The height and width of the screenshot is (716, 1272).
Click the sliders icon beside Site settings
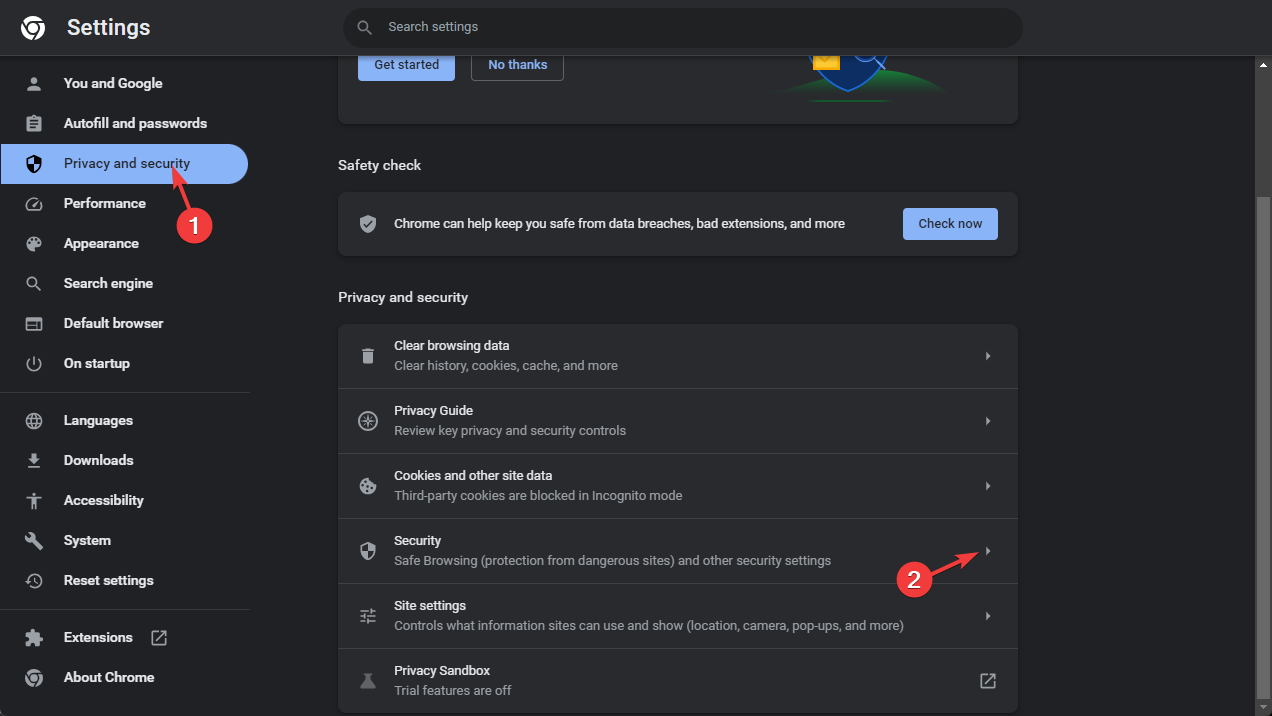tap(368, 616)
